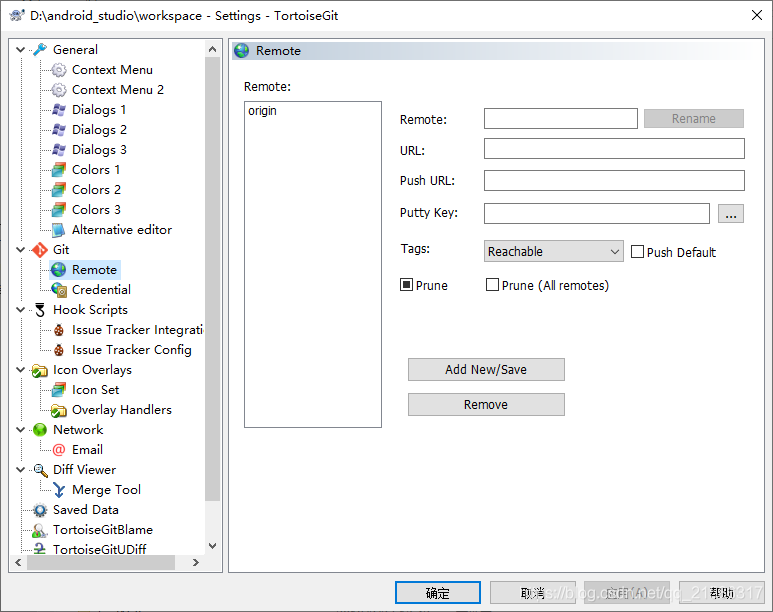The width and height of the screenshot is (773, 612).
Task: Click the TortoiseGitBlame person icon
Action: 40,530
